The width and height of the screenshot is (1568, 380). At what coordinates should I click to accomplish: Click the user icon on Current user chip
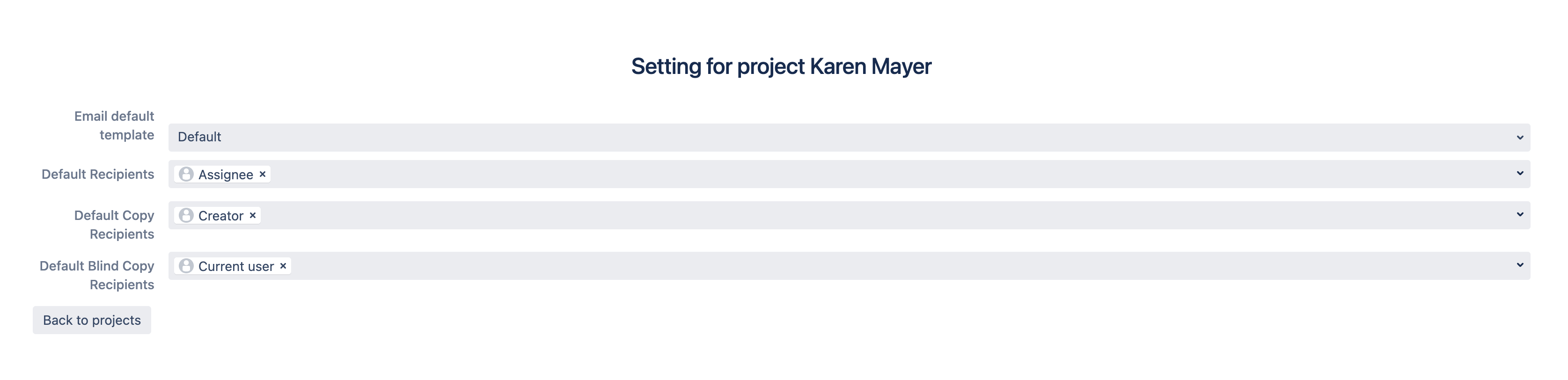(186, 266)
